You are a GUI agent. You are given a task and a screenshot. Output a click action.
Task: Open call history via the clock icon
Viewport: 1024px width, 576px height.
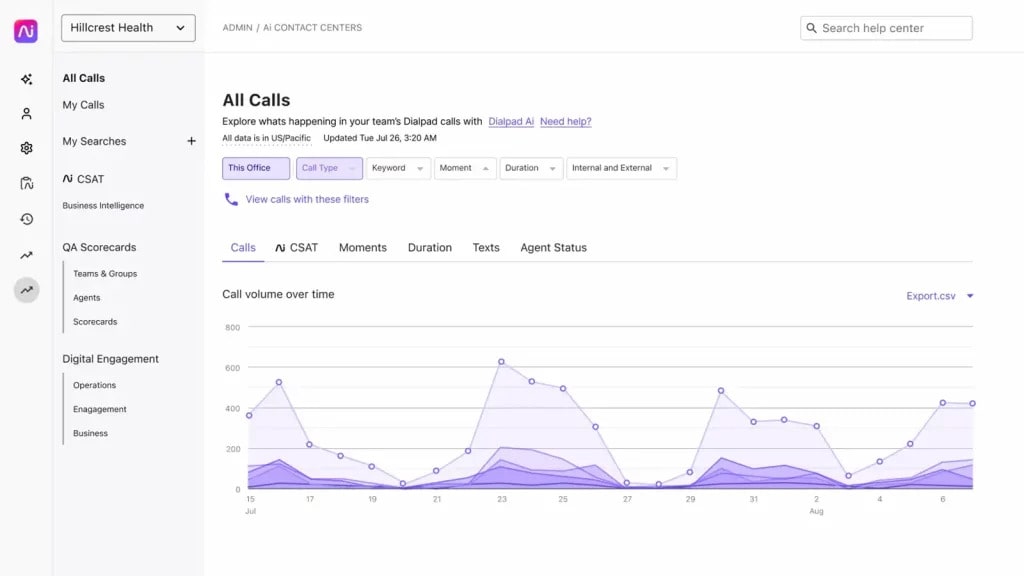click(x=25, y=219)
